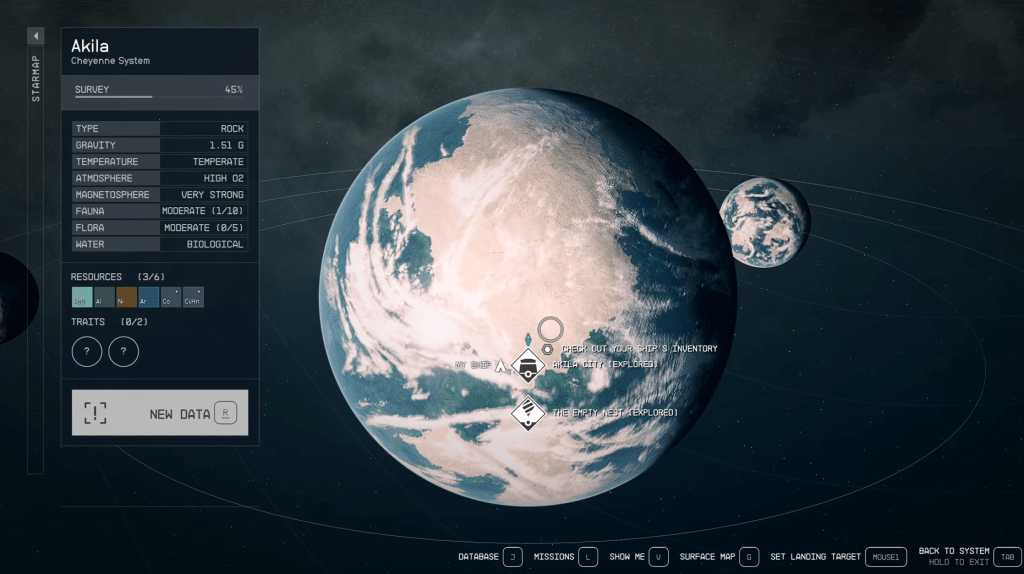The image size is (1024, 574).
Task: Click the R key icon on New Data
Action: pos(225,413)
